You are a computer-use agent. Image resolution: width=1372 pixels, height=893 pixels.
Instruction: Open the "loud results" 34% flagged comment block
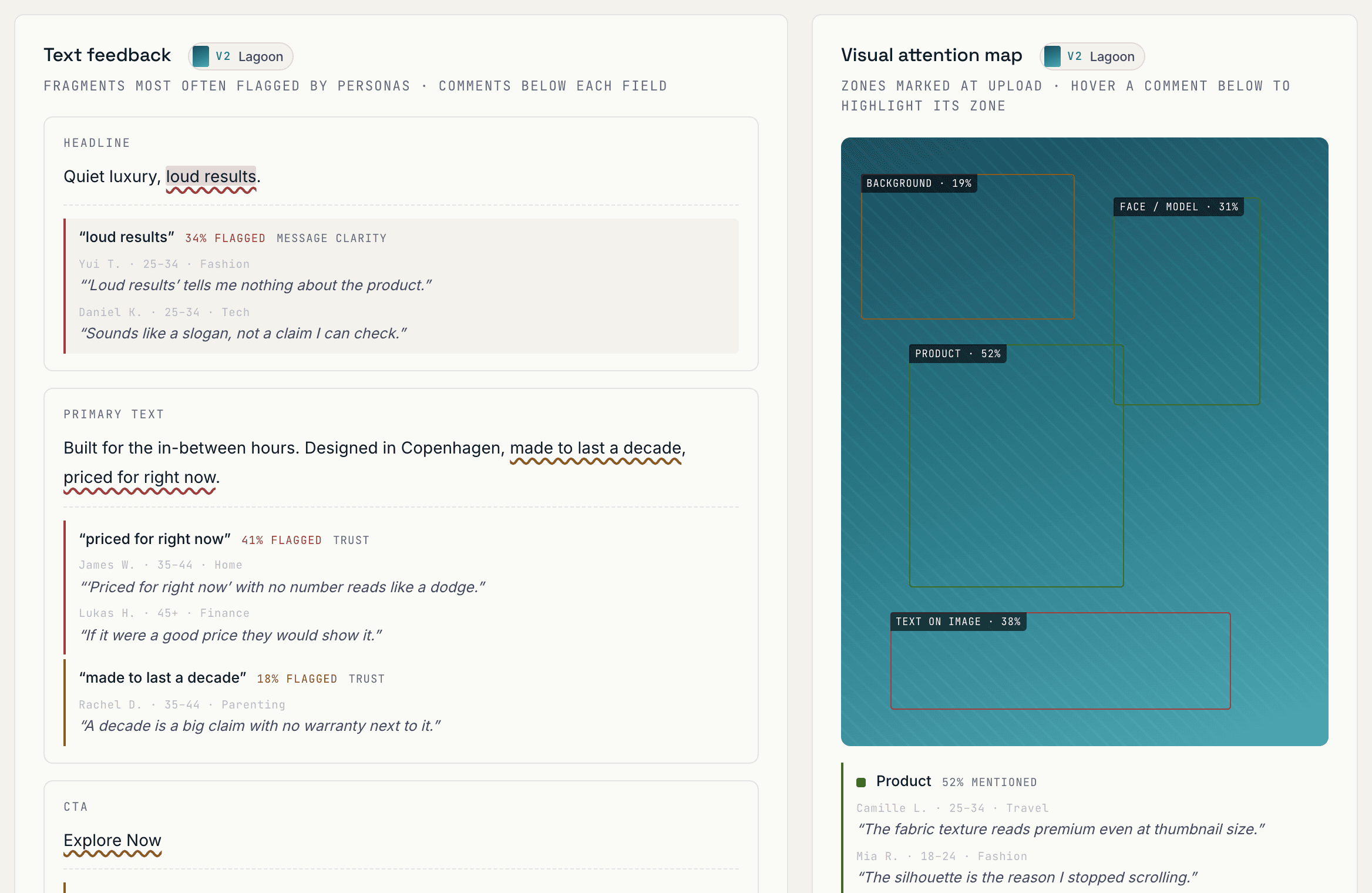(401, 286)
